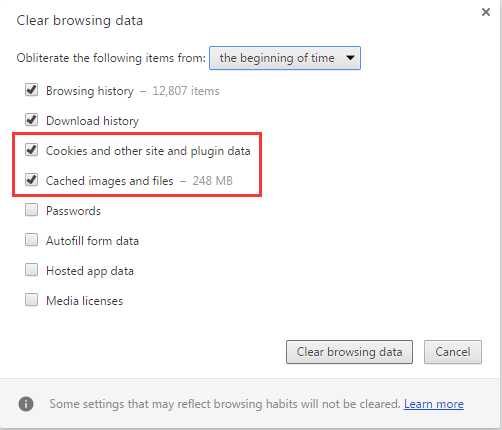Screen dimensions: 502x430
Task: Click the Media licenses label
Action: pos(85,301)
